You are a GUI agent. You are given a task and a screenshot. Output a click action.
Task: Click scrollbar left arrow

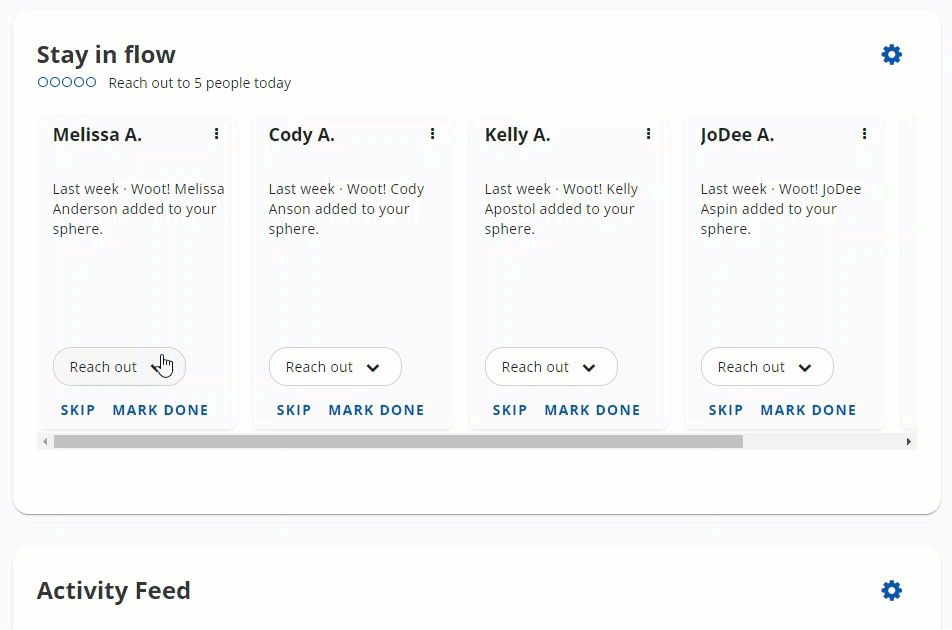point(44,441)
